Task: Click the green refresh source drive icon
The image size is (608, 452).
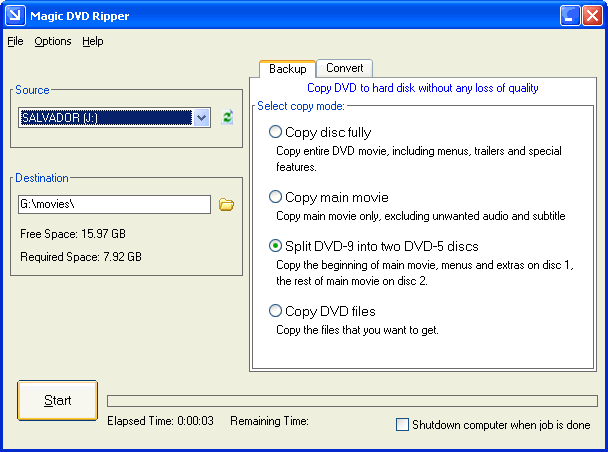Action: coord(227,118)
